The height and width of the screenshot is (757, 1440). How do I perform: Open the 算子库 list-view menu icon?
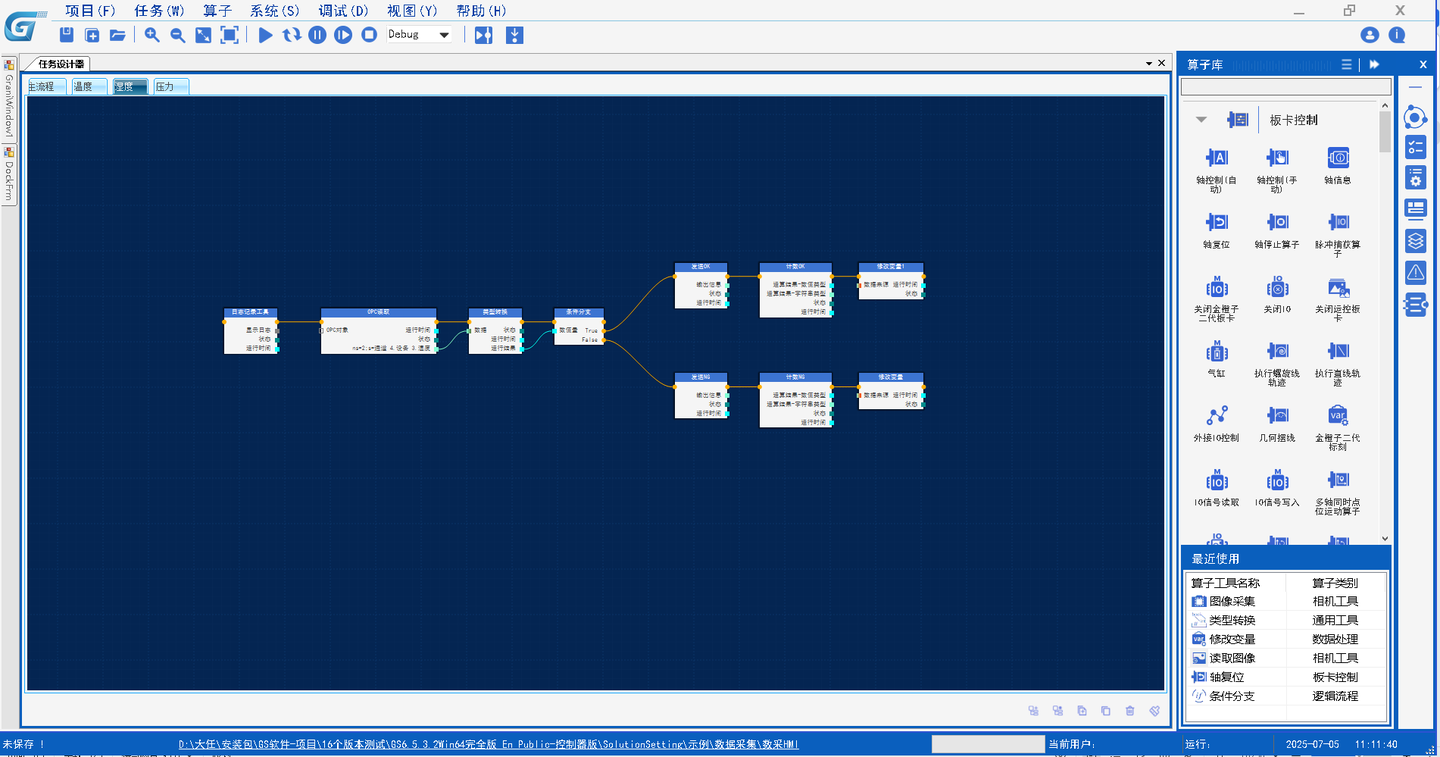point(1347,64)
